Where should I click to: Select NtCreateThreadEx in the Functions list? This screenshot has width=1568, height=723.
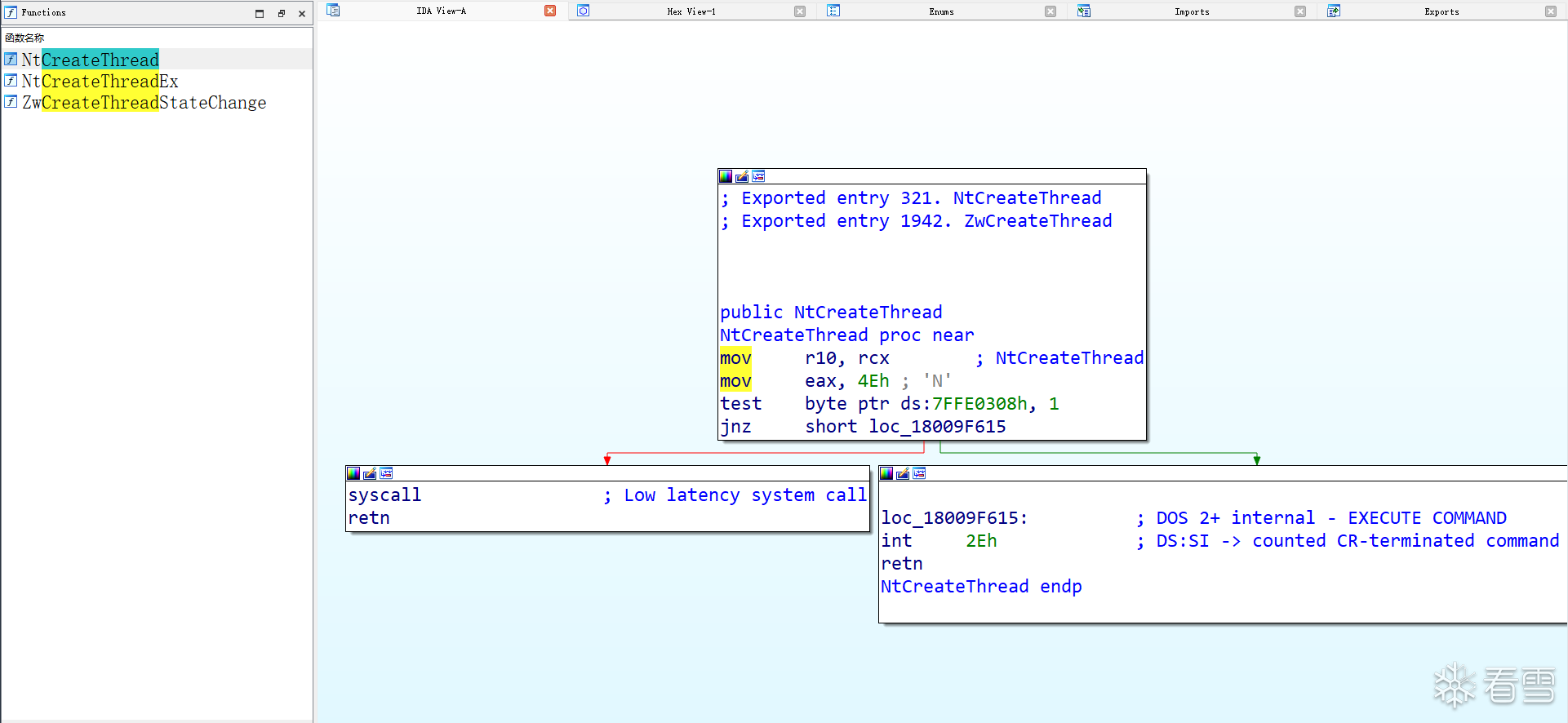pyautogui.click(x=158, y=81)
